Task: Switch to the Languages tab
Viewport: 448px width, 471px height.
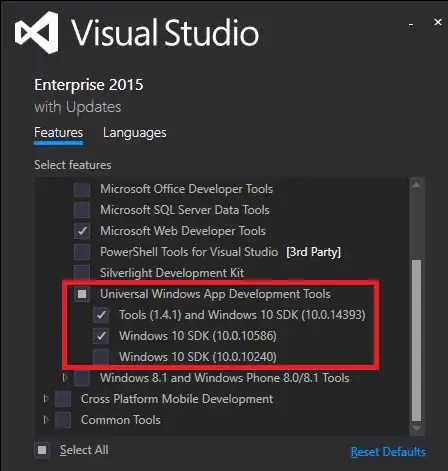Action: [x=135, y=133]
